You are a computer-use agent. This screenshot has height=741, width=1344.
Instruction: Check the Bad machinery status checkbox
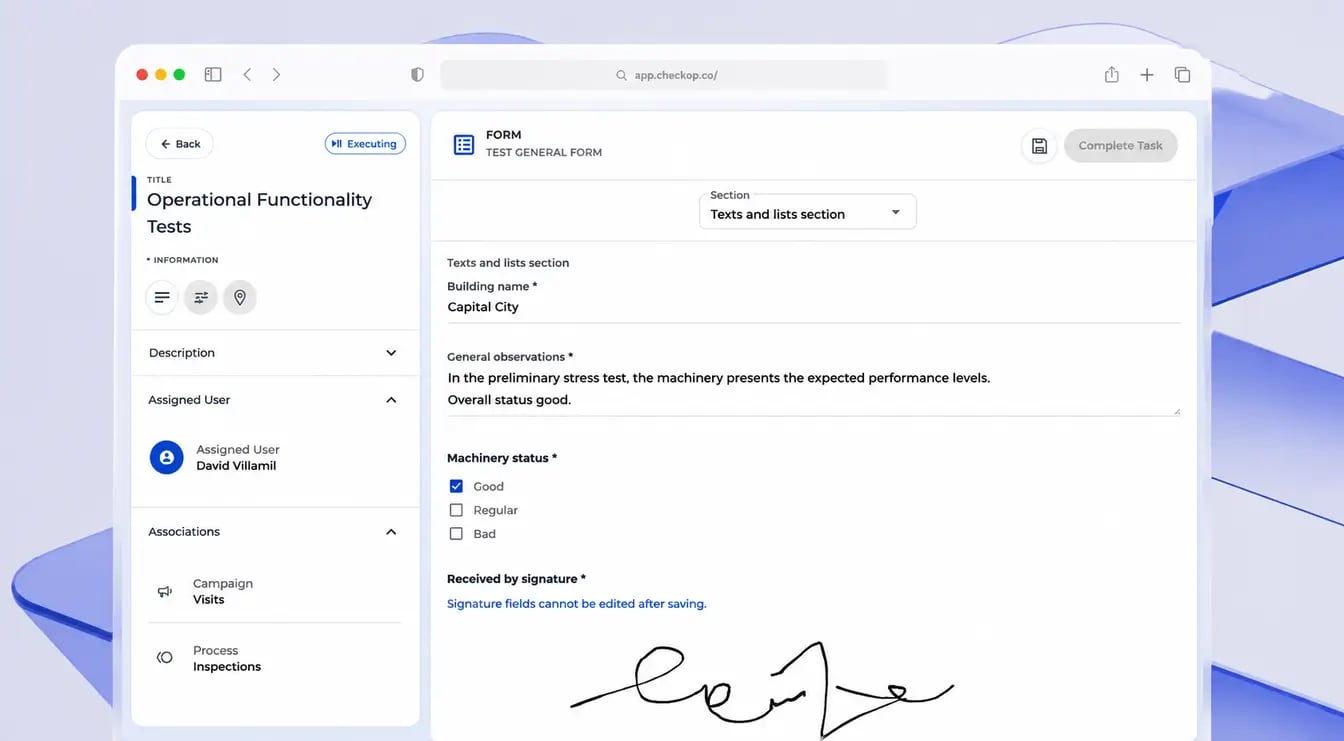pyautogui.click(x=456, y=534)
